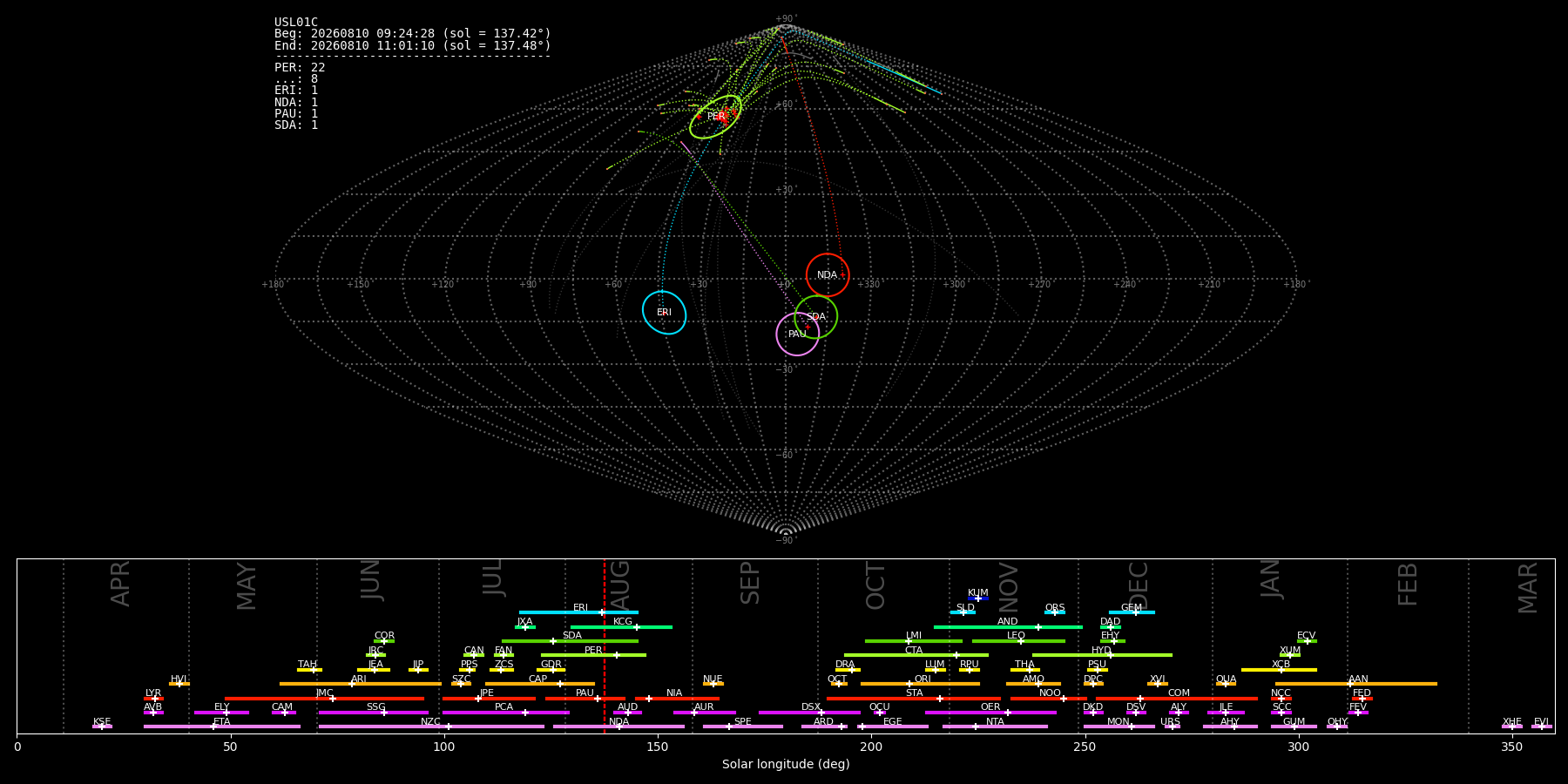Select the cyan ERI radiant circle on map

pyautogui.click(x=665, y=312)
